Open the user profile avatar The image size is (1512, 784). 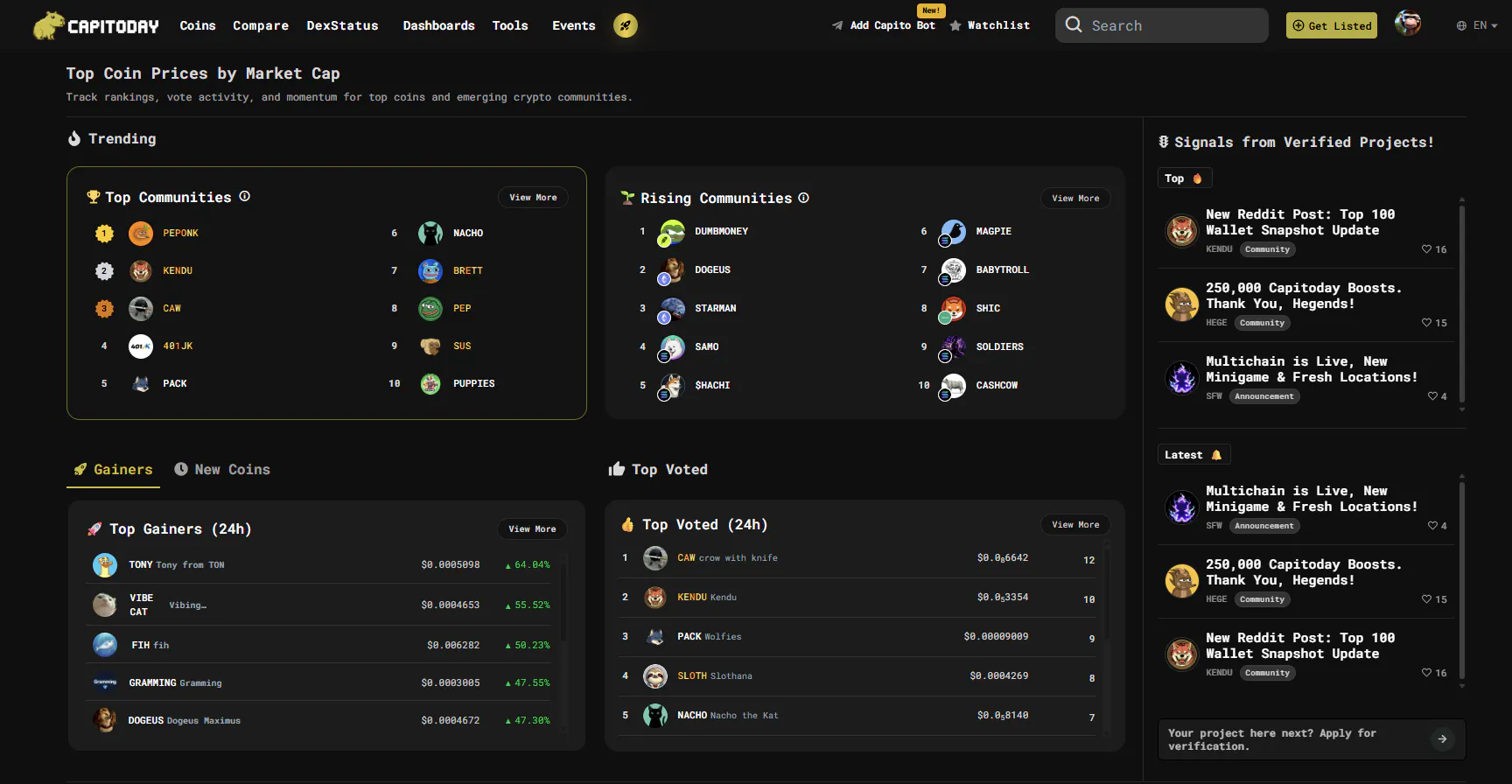[x=1408, y=24]
